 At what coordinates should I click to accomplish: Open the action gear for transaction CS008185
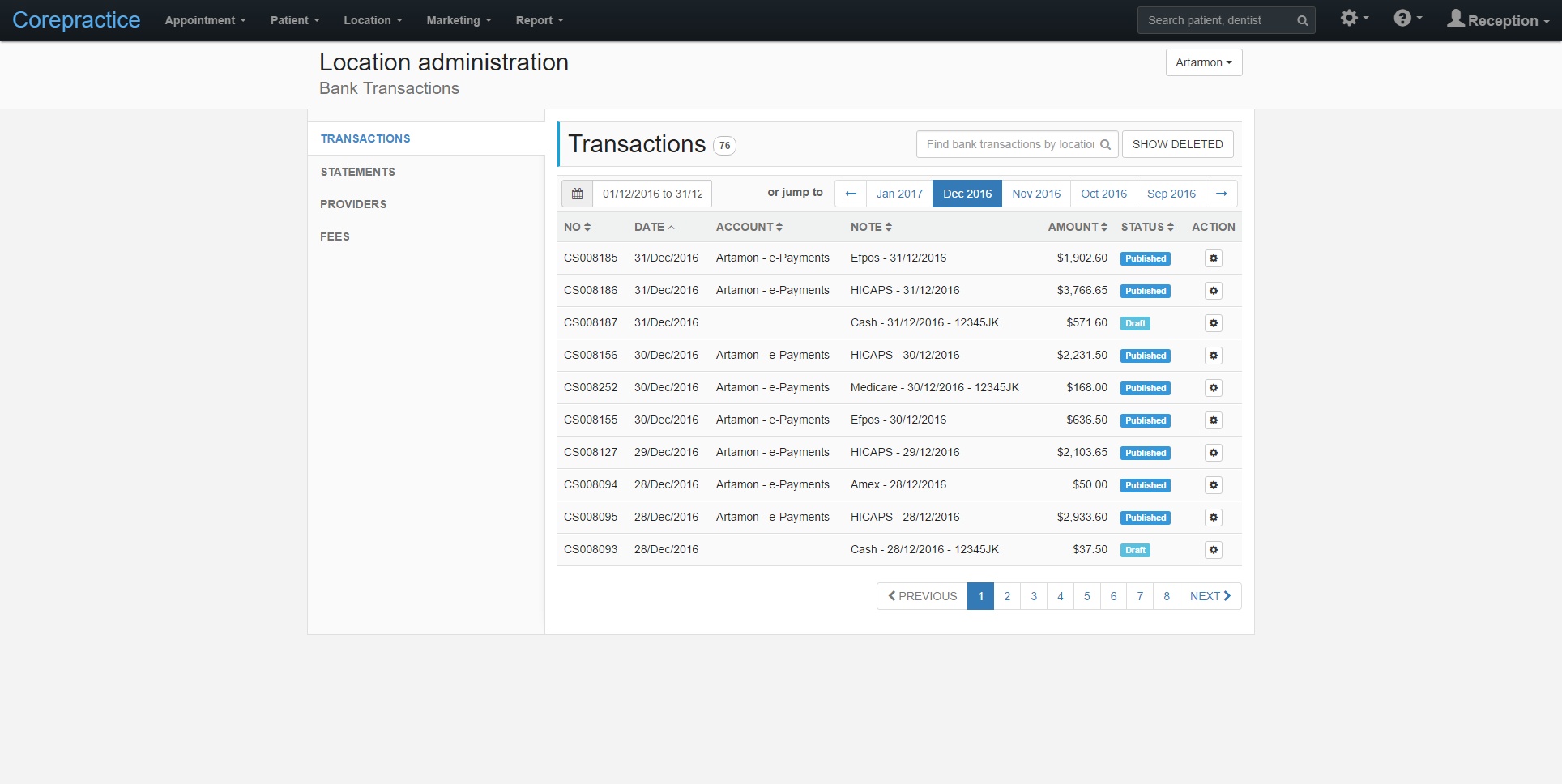tap(1213, 258)
